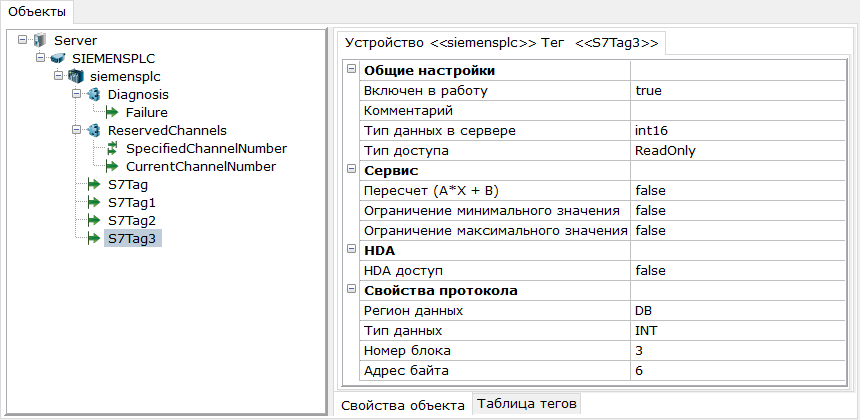Click the arrow icon beside CurrentChannelNumber
Image resolution: width=860 pixels, height=420 pixels.
(x=112, y=166)
